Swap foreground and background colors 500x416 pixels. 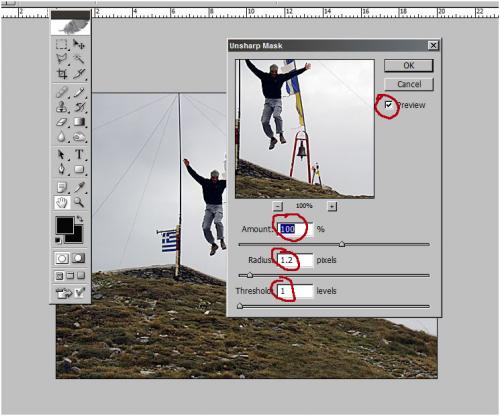tap(80, 219)
